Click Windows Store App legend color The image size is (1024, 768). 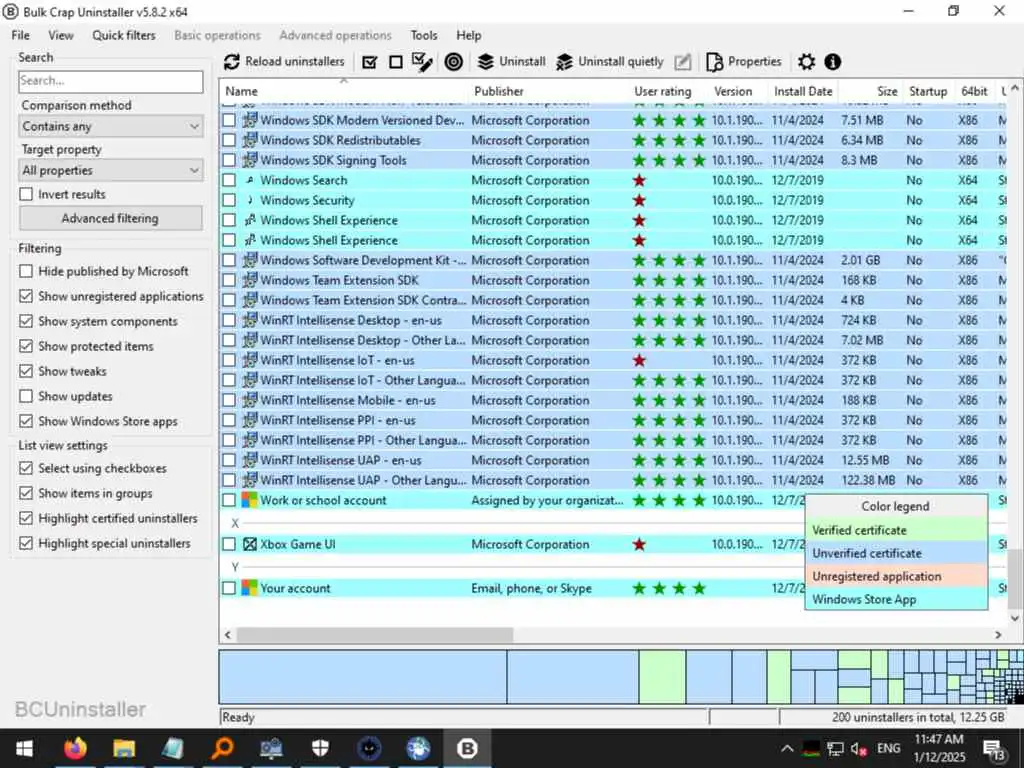point(895,599)
